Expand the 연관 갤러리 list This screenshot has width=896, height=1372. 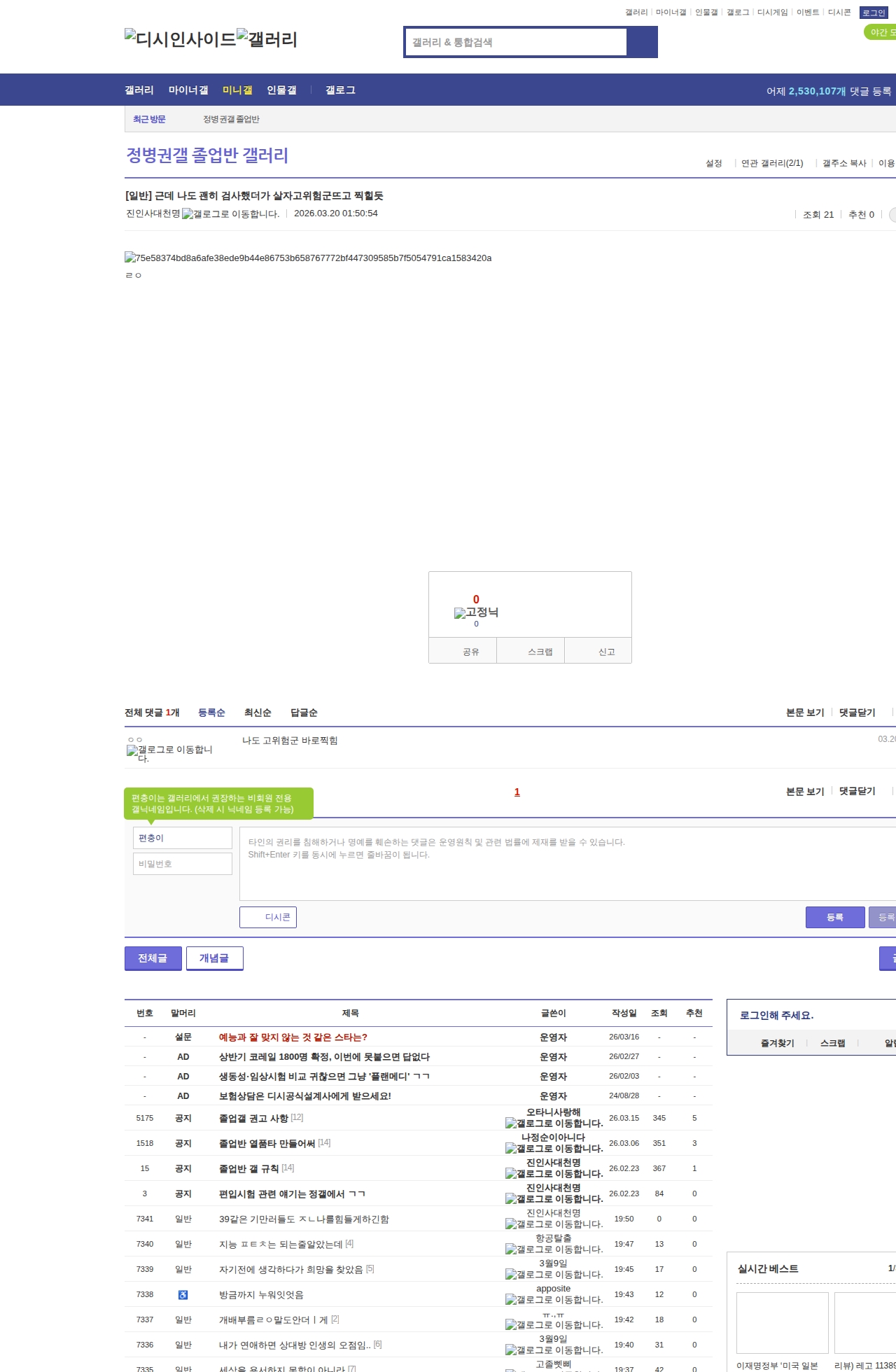coord(772,163)
